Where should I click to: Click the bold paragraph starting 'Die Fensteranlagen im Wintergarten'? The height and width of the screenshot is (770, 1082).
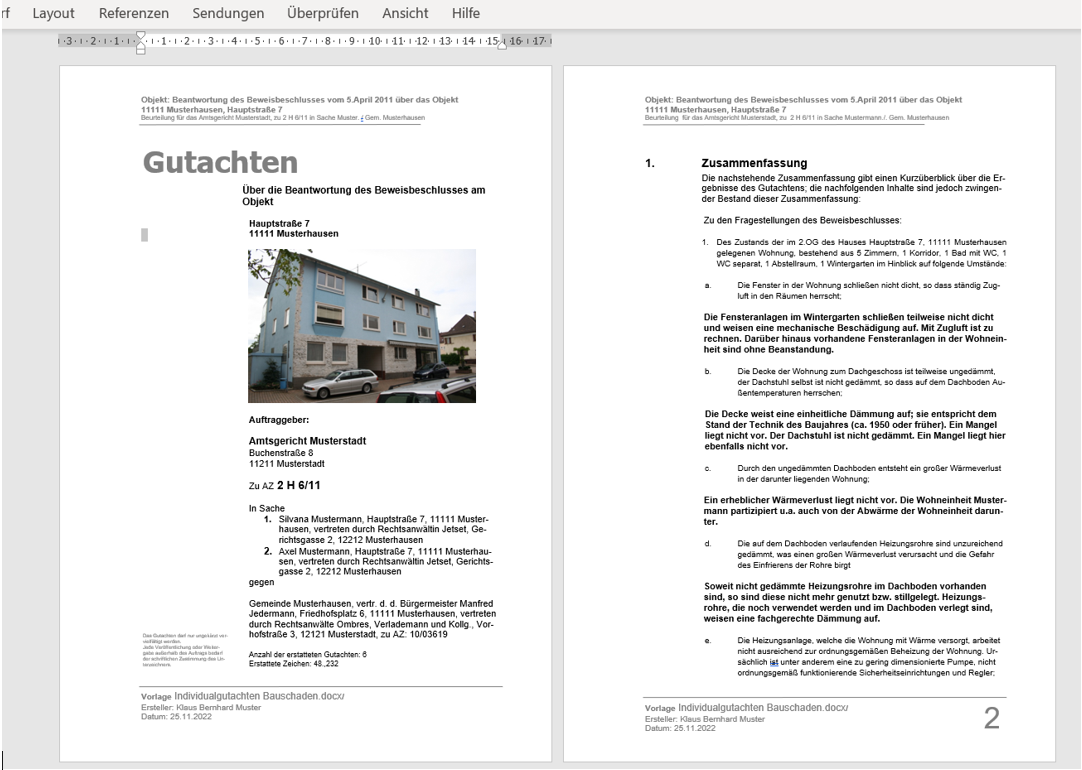click(855, 333)
